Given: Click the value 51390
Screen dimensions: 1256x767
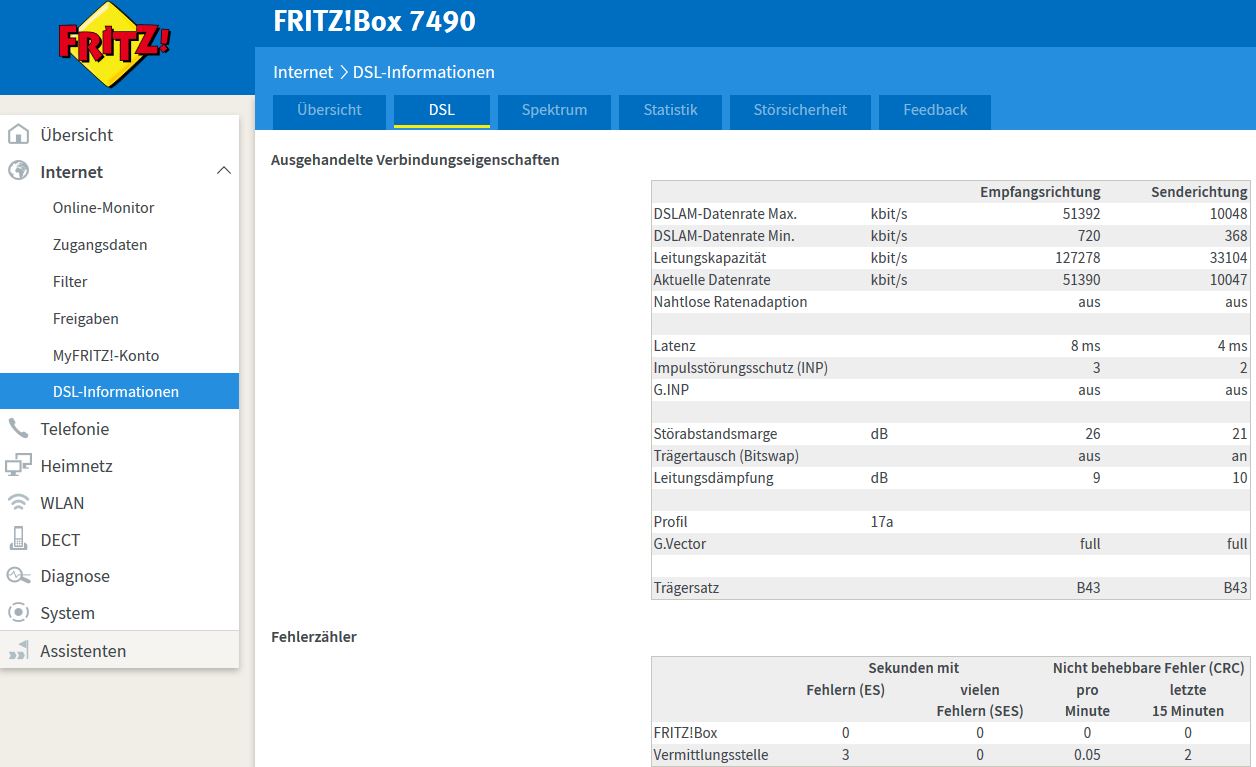Looking at the screenshot, I should 1082,280.
